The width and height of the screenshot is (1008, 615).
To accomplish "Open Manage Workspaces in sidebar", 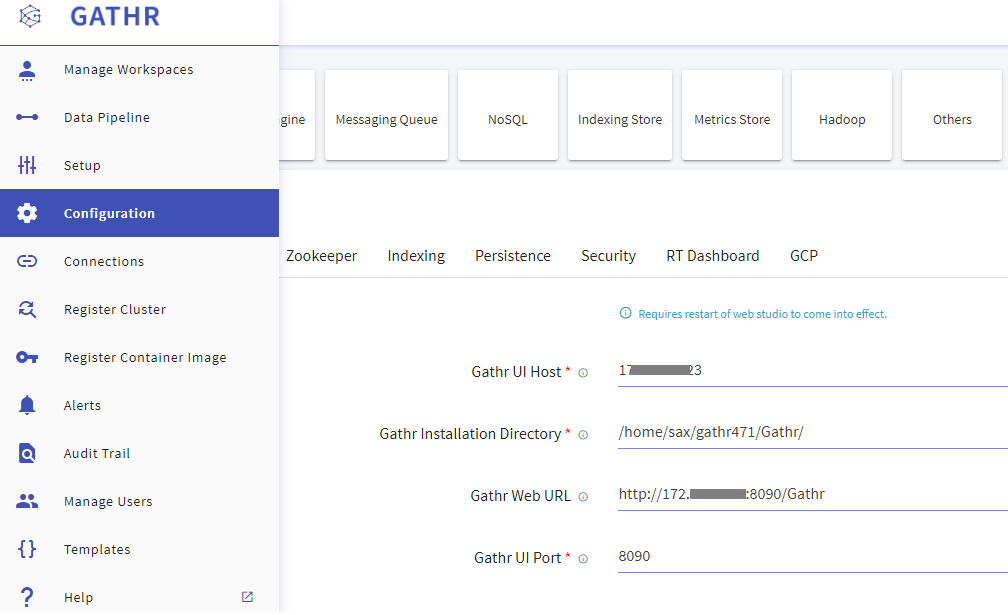I will point(140,69).
